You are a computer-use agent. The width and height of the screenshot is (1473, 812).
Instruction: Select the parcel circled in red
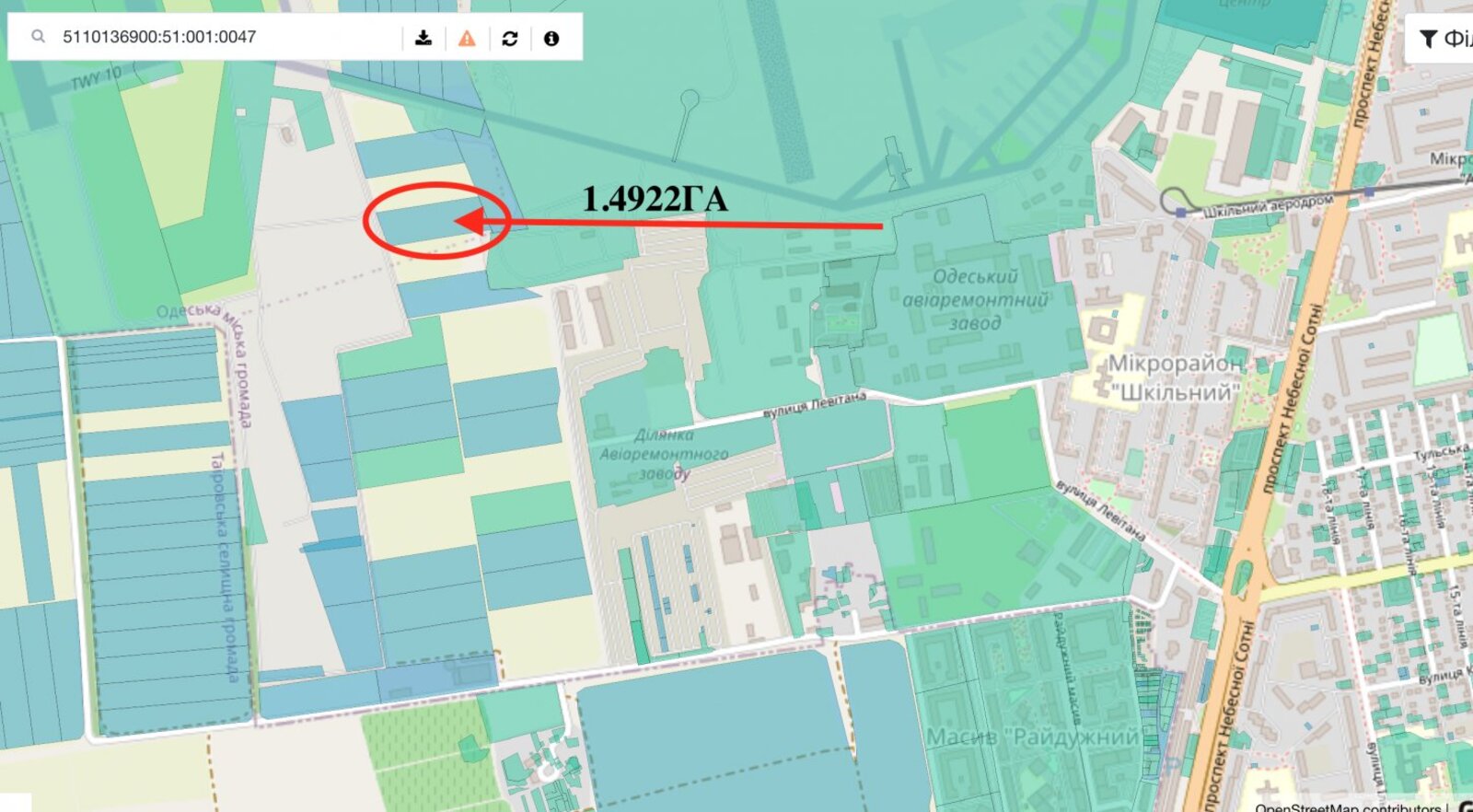[x=431, y=222]
